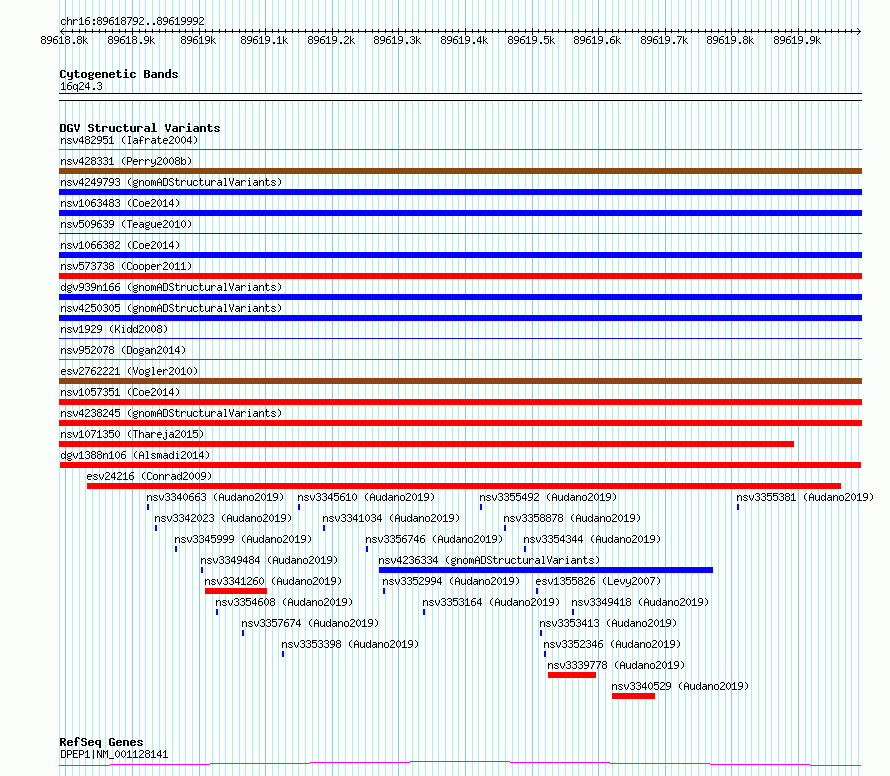This screenshot has width=890, height=776.
Task: Open variant nsv3352346 (Audano2019)
Action: [612, 644]
